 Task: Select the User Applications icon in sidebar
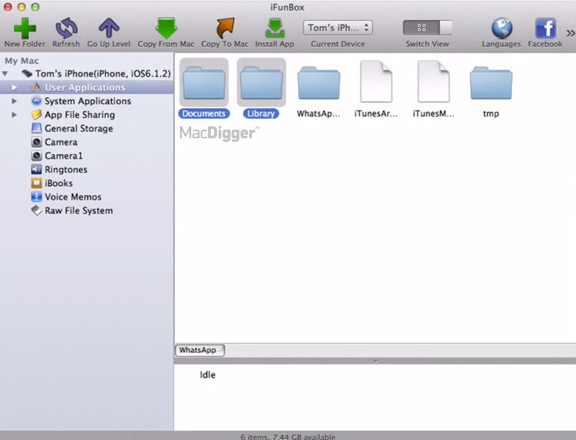[36, 87]
